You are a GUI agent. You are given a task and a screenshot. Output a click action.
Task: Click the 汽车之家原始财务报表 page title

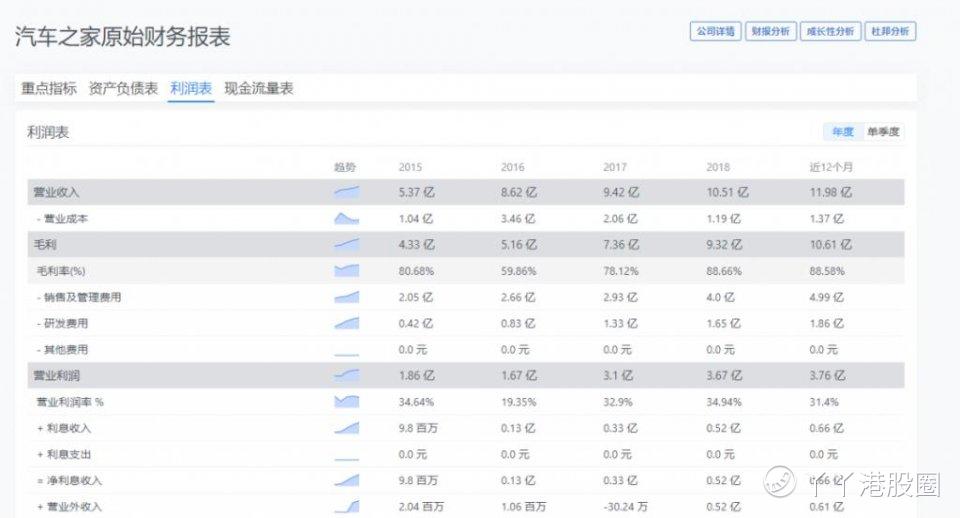[122, 37]
